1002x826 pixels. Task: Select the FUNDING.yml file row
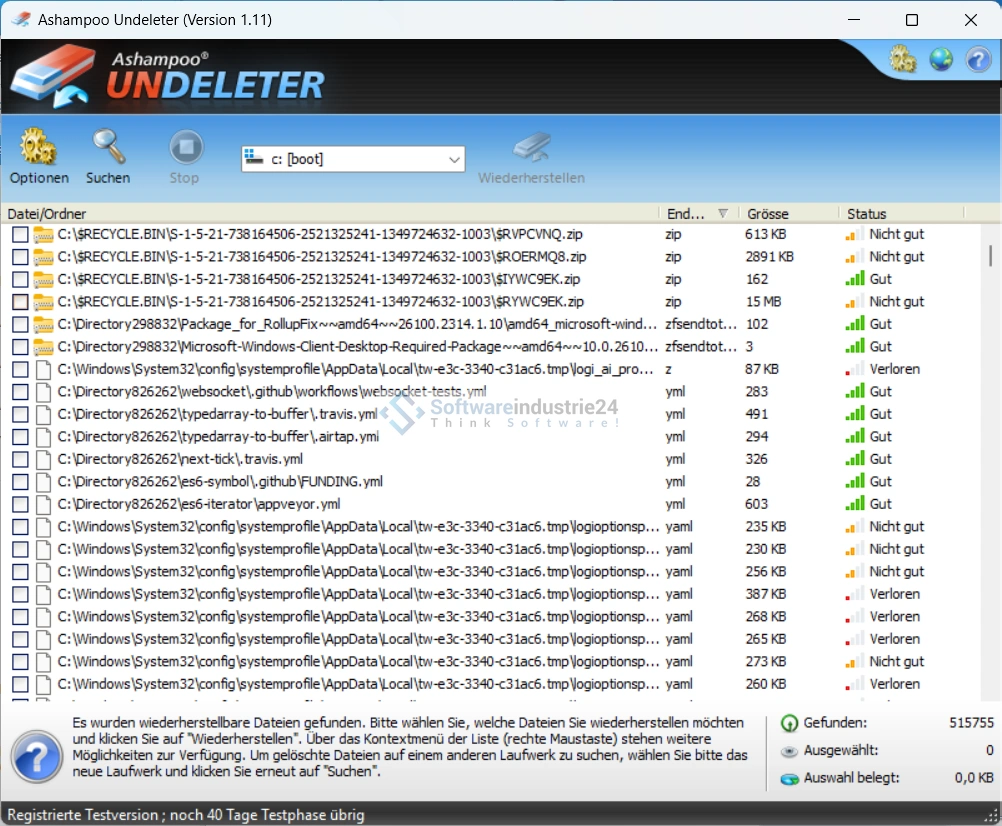[x=220, y=482]
